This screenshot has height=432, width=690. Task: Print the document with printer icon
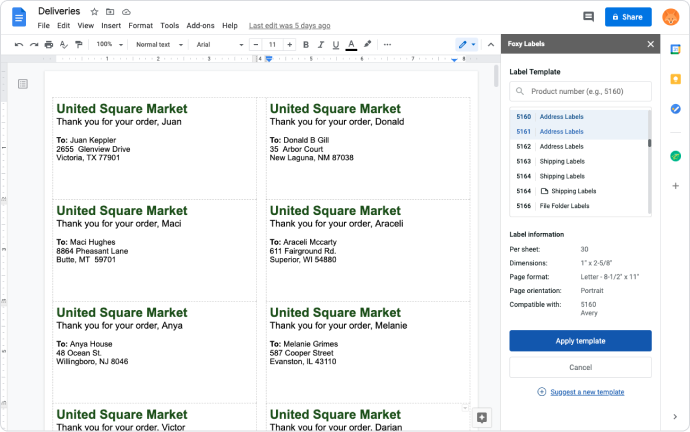[49, 44]
